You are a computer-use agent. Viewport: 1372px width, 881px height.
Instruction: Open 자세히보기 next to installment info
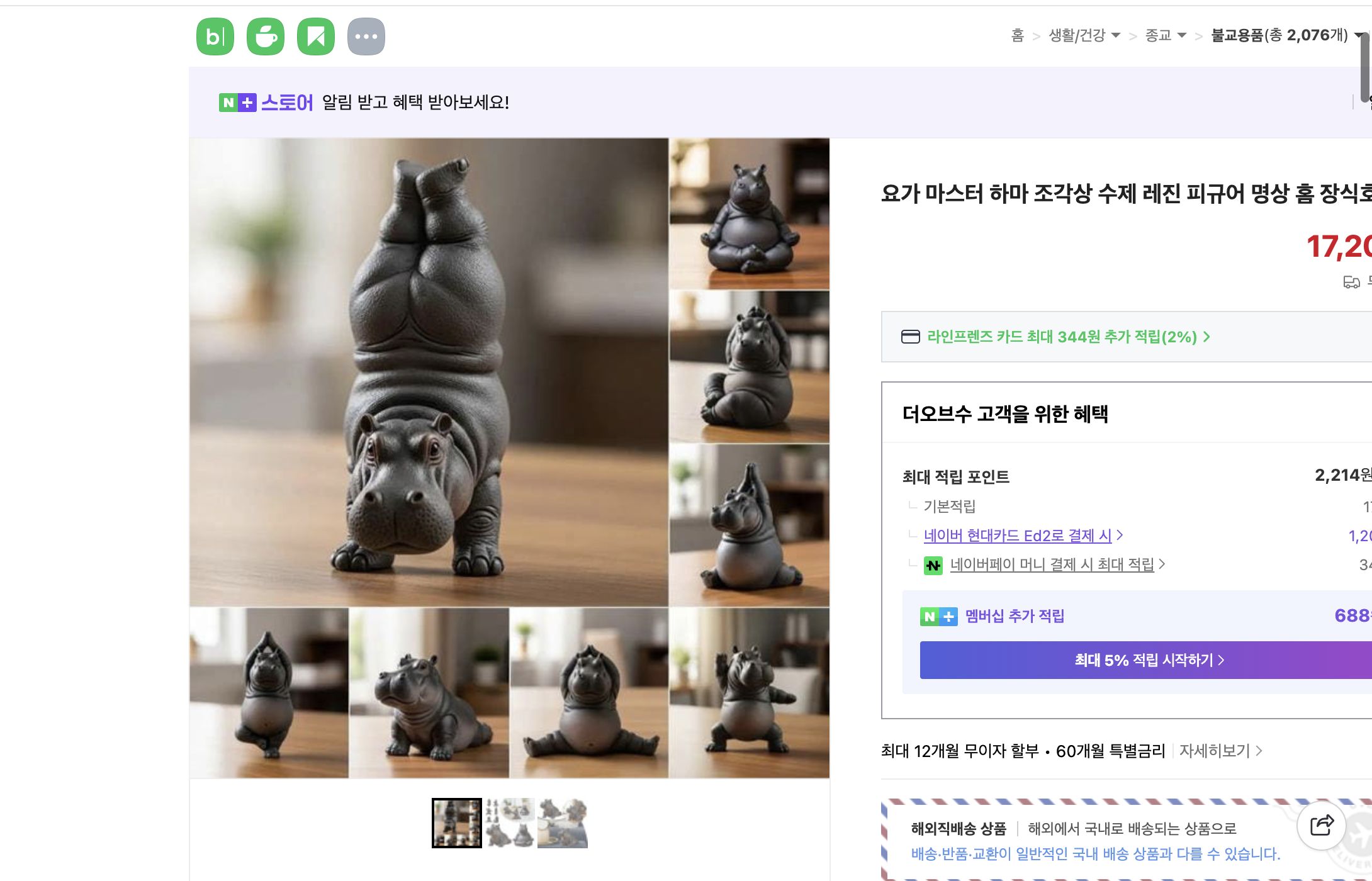click(1213, 750)
